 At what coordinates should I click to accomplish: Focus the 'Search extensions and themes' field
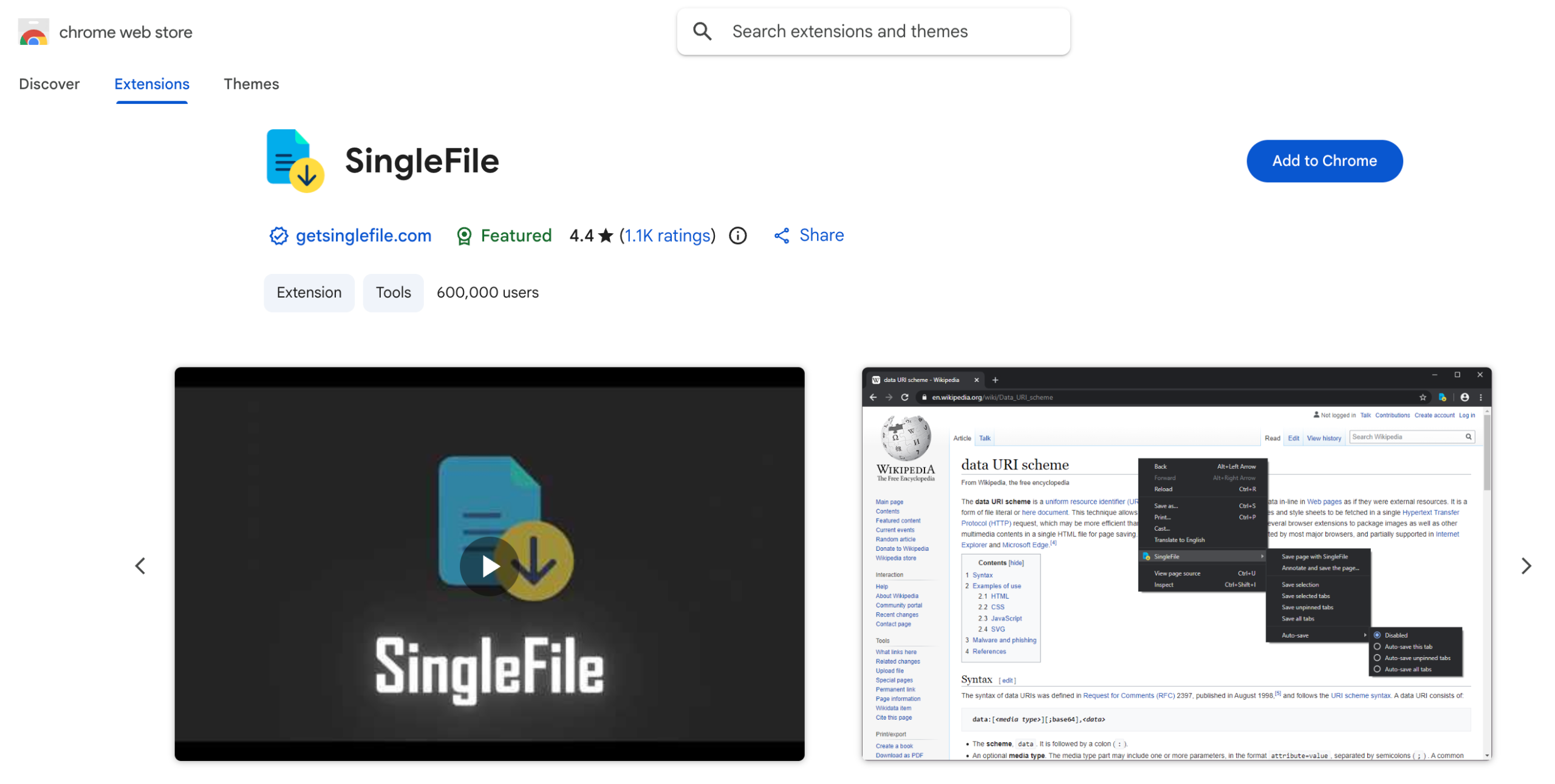point(873,32)
